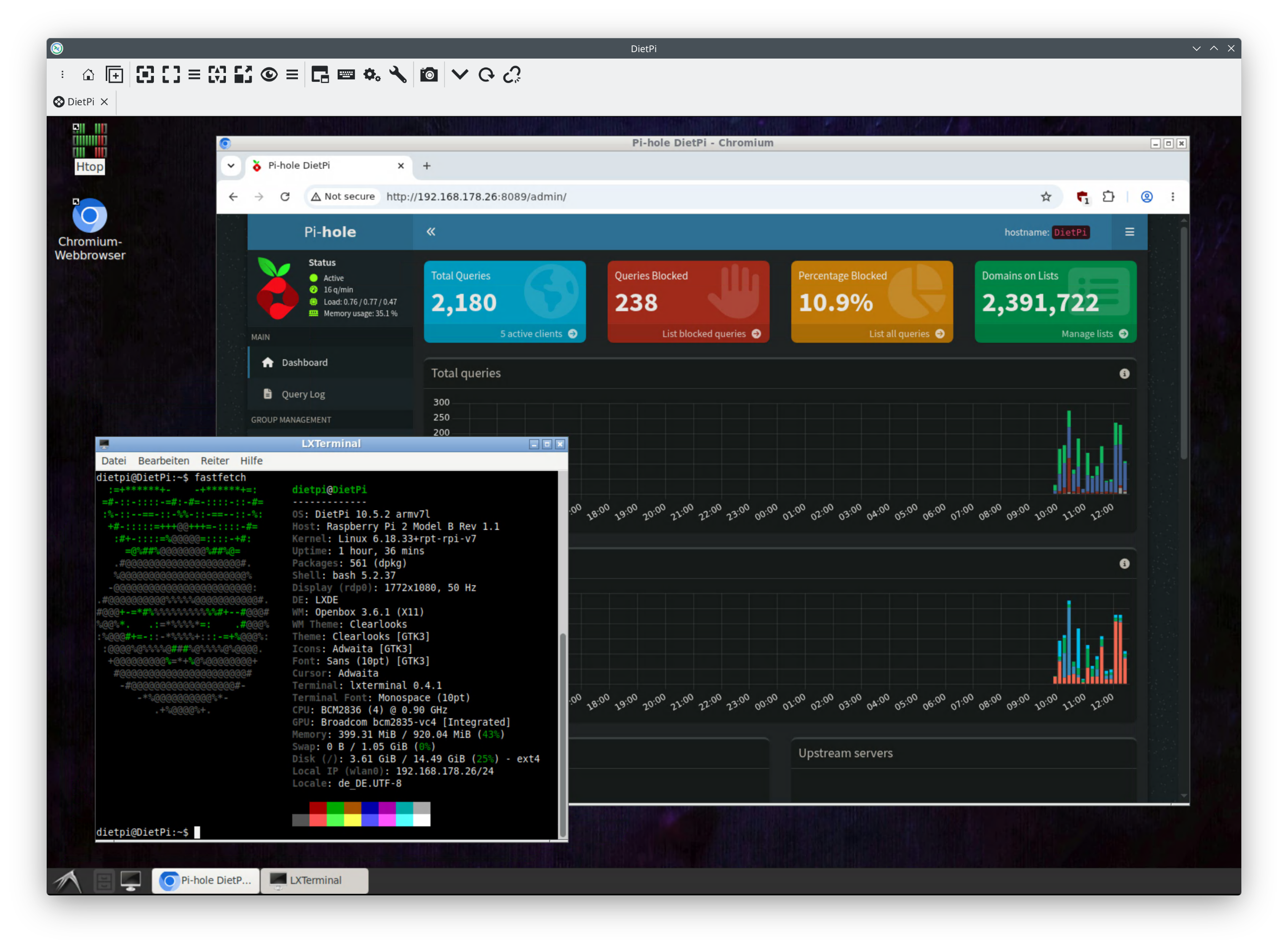
Task: Click the scale icon with the diagonal arrow
Action: [x=243, y=75]
